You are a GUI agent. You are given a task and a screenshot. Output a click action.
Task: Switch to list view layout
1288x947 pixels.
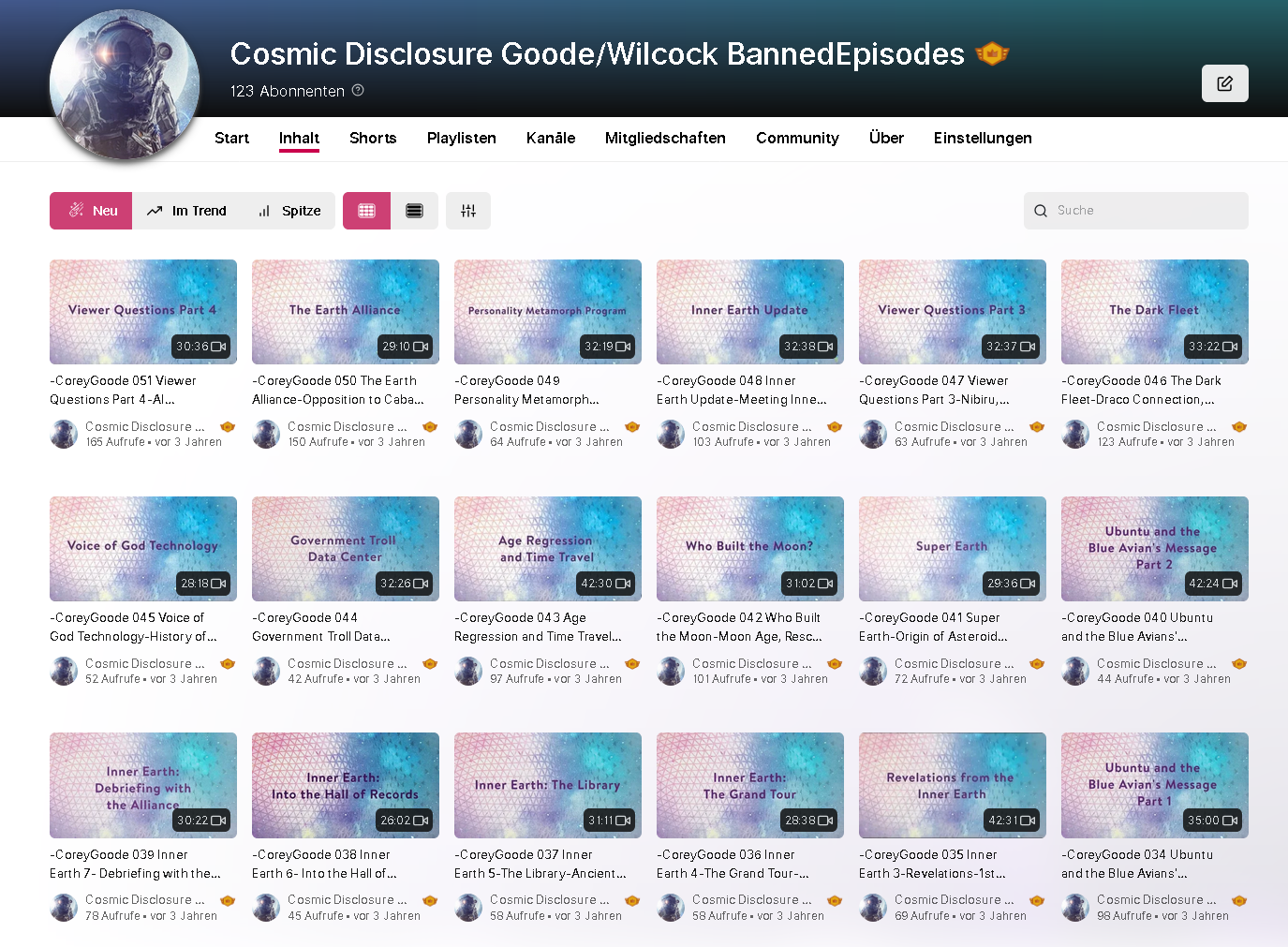414,211
